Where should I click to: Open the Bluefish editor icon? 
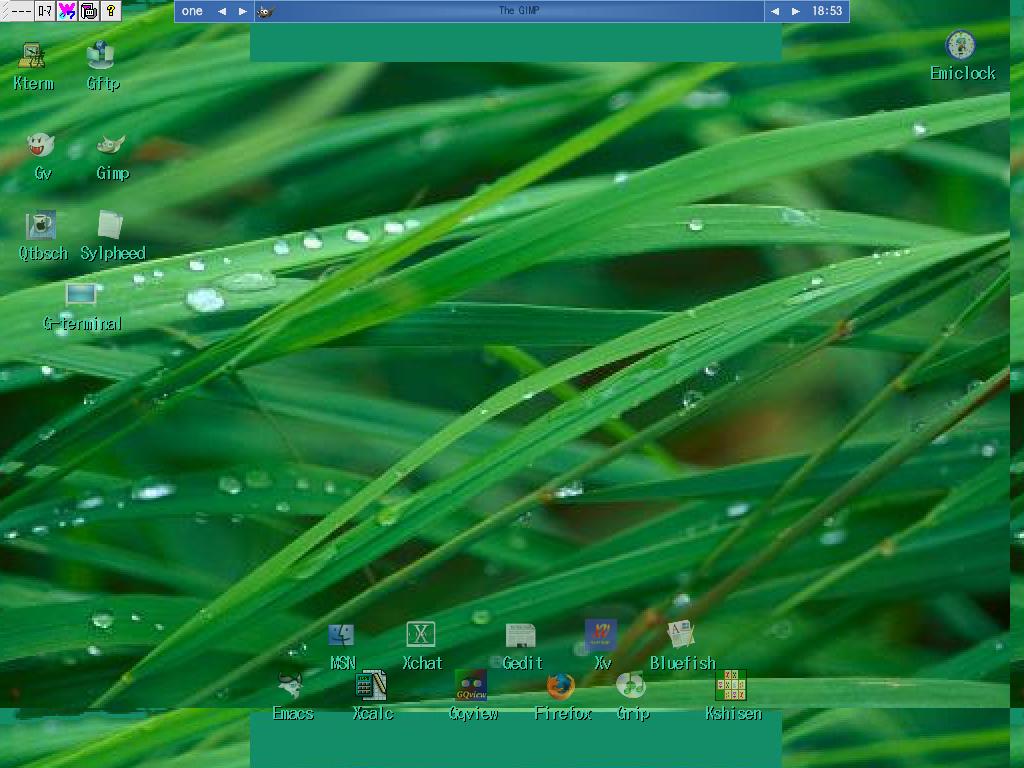681,635
